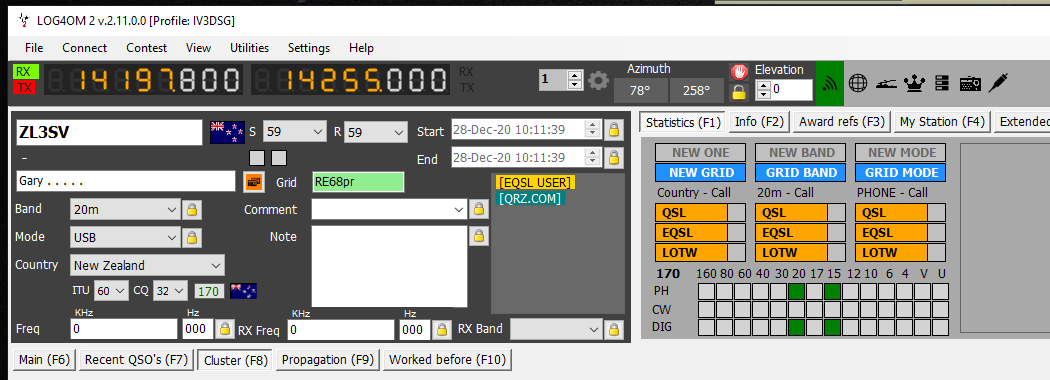
Task: Open the Connect menu
Action: 84,48
